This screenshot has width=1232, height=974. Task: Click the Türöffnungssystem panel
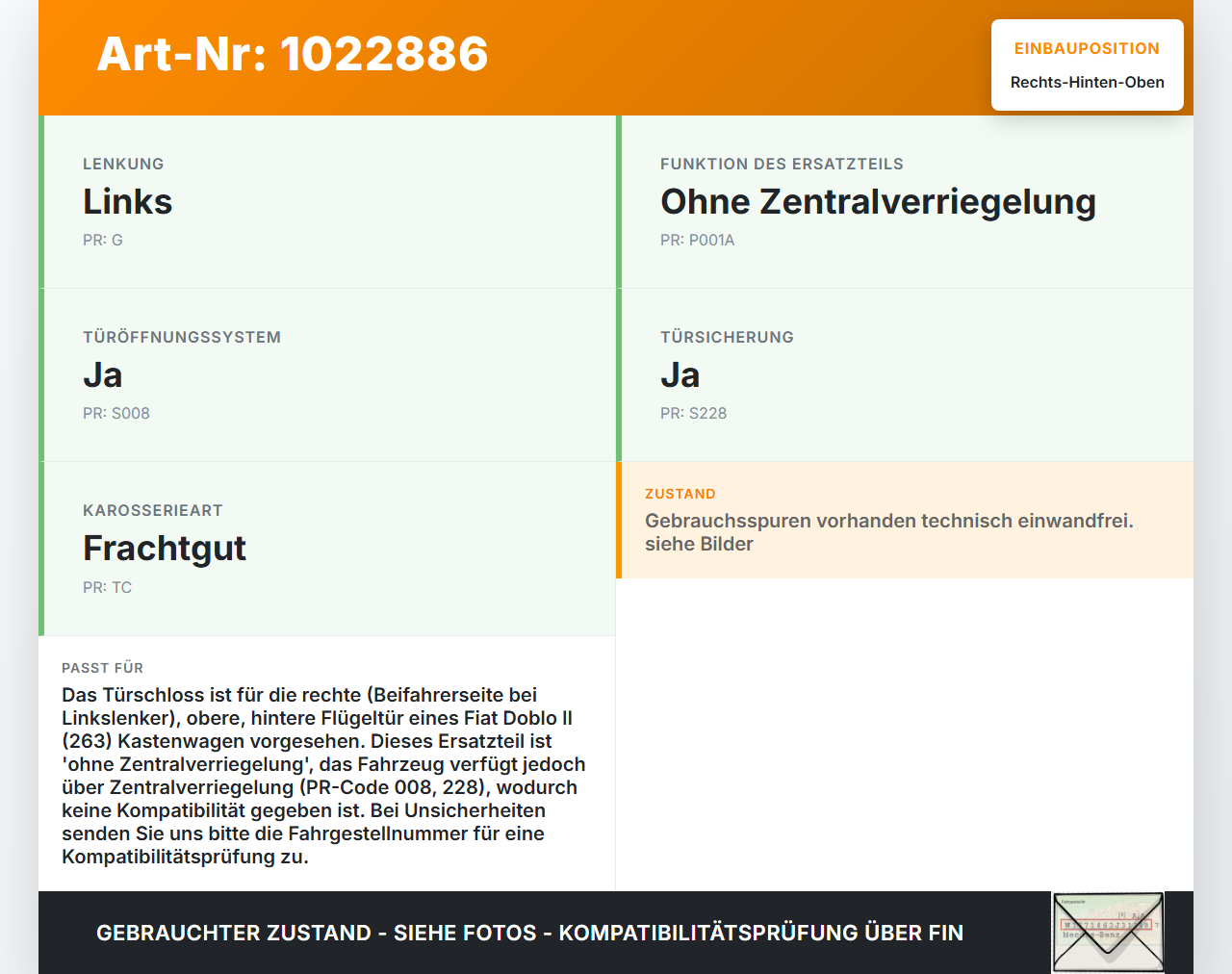327,374
